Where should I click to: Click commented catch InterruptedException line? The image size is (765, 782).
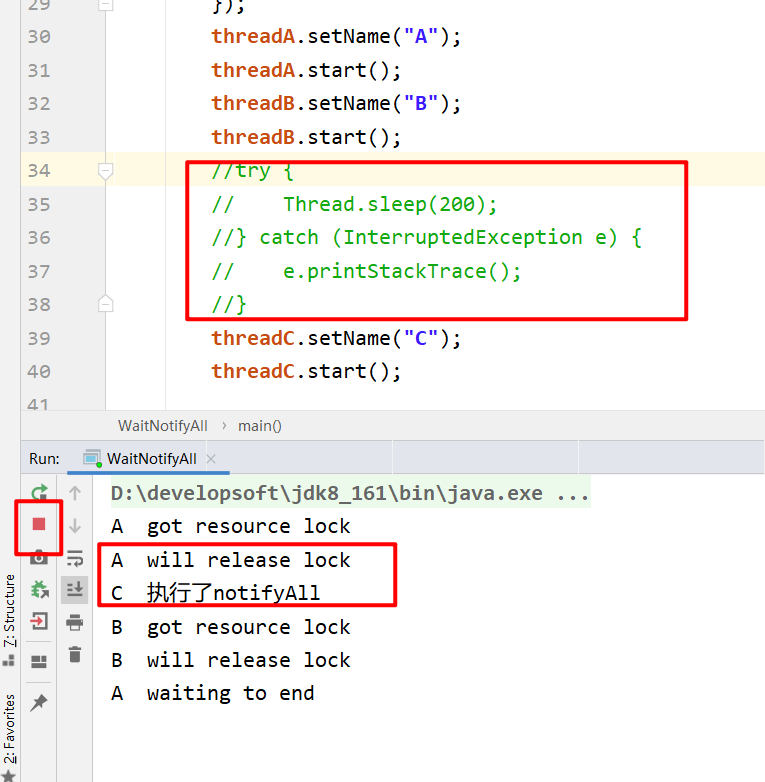point(426,237)
